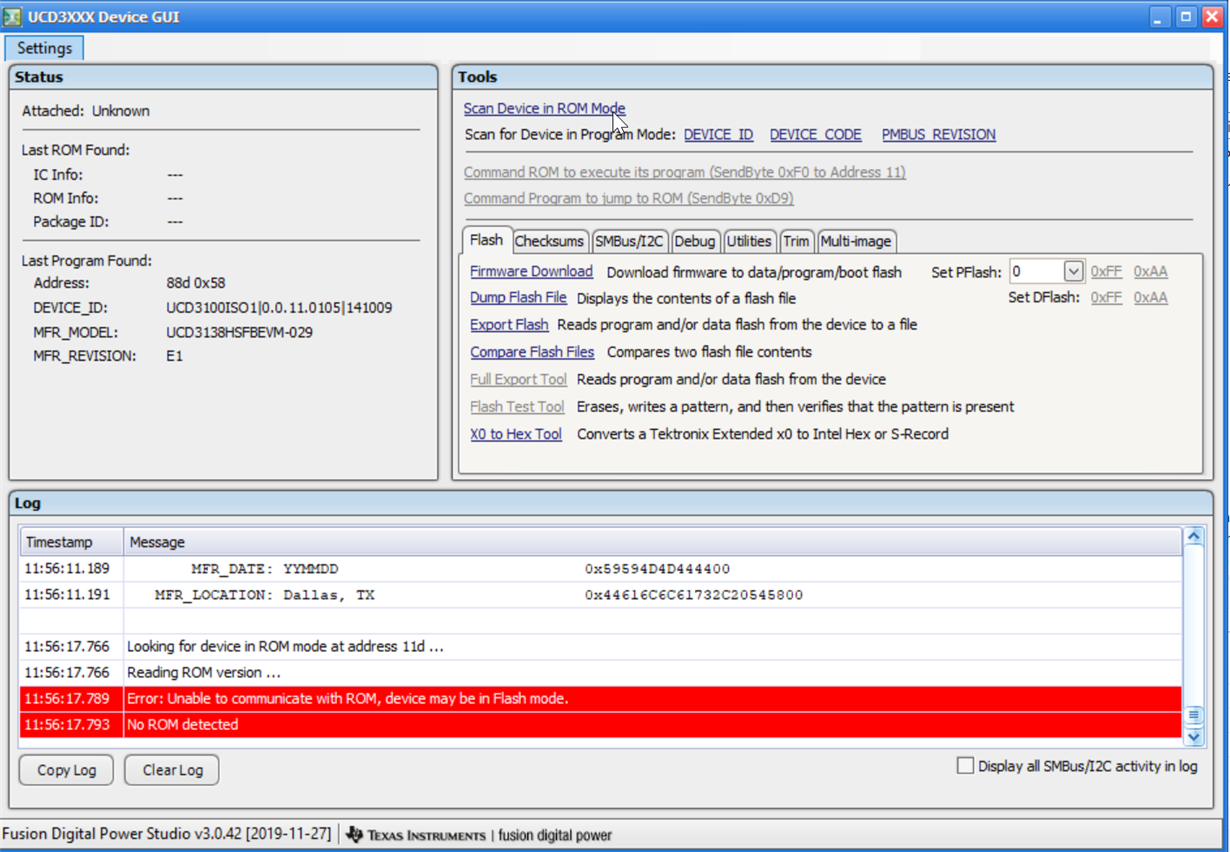Viewport: 1230px width, 852px height.
Task: Click the MFR_REVISION value E1
Action: coord(174,356)
